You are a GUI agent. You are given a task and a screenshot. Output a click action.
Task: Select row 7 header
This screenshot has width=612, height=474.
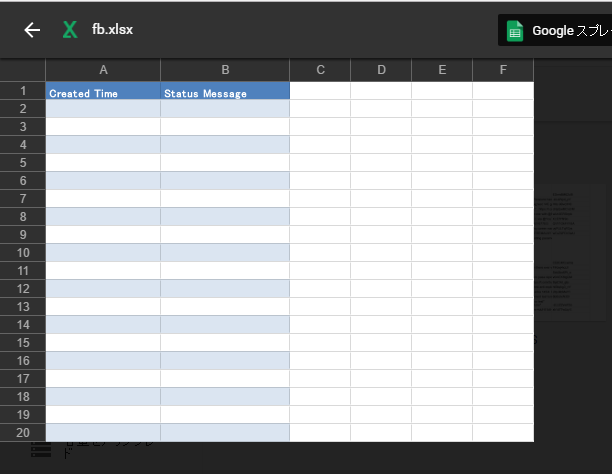click(23, 198)
